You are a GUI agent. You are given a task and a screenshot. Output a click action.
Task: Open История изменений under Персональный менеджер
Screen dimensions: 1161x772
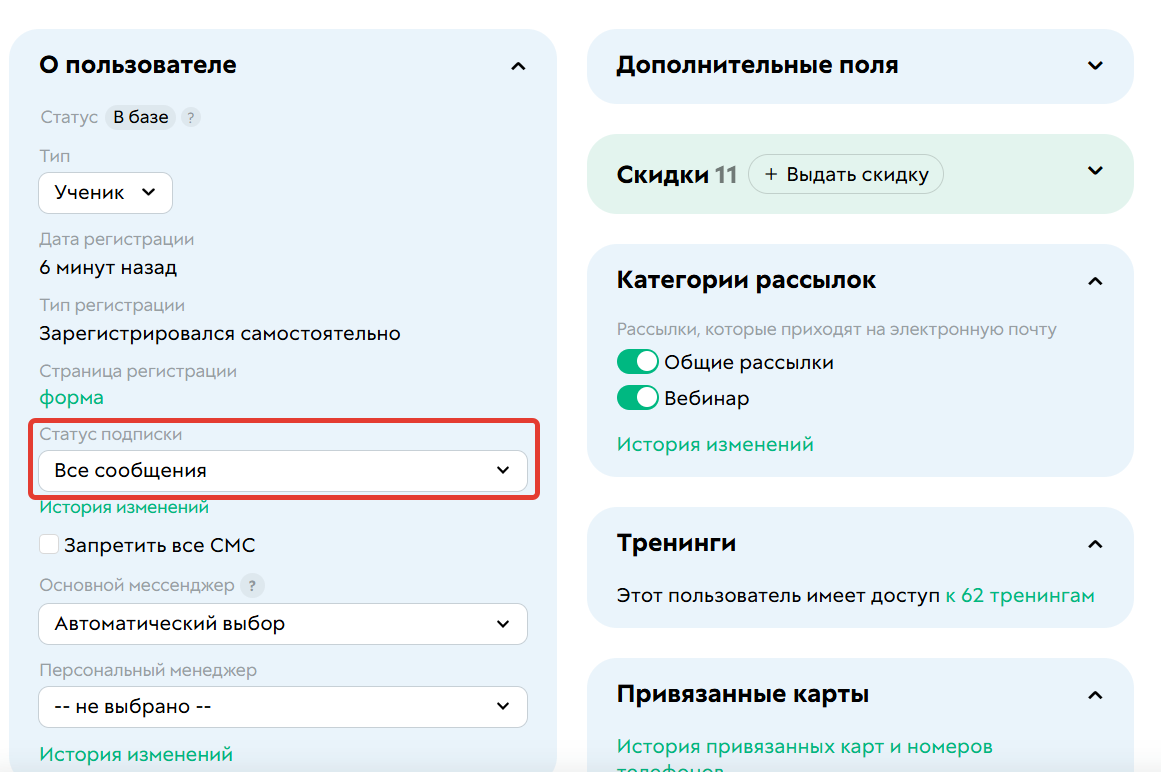(x=135, y=754)
